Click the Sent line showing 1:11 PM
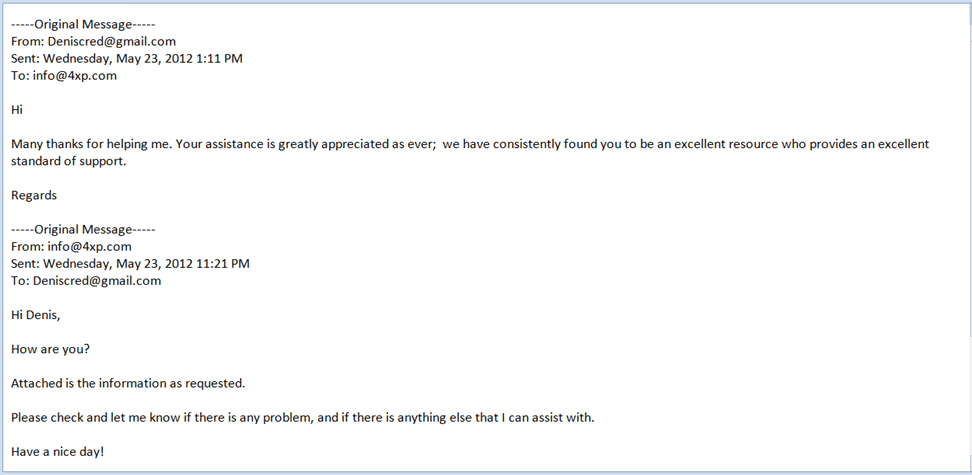Image resolution: width=972 pixels, height=475 pixels. [x=127, y=58]
